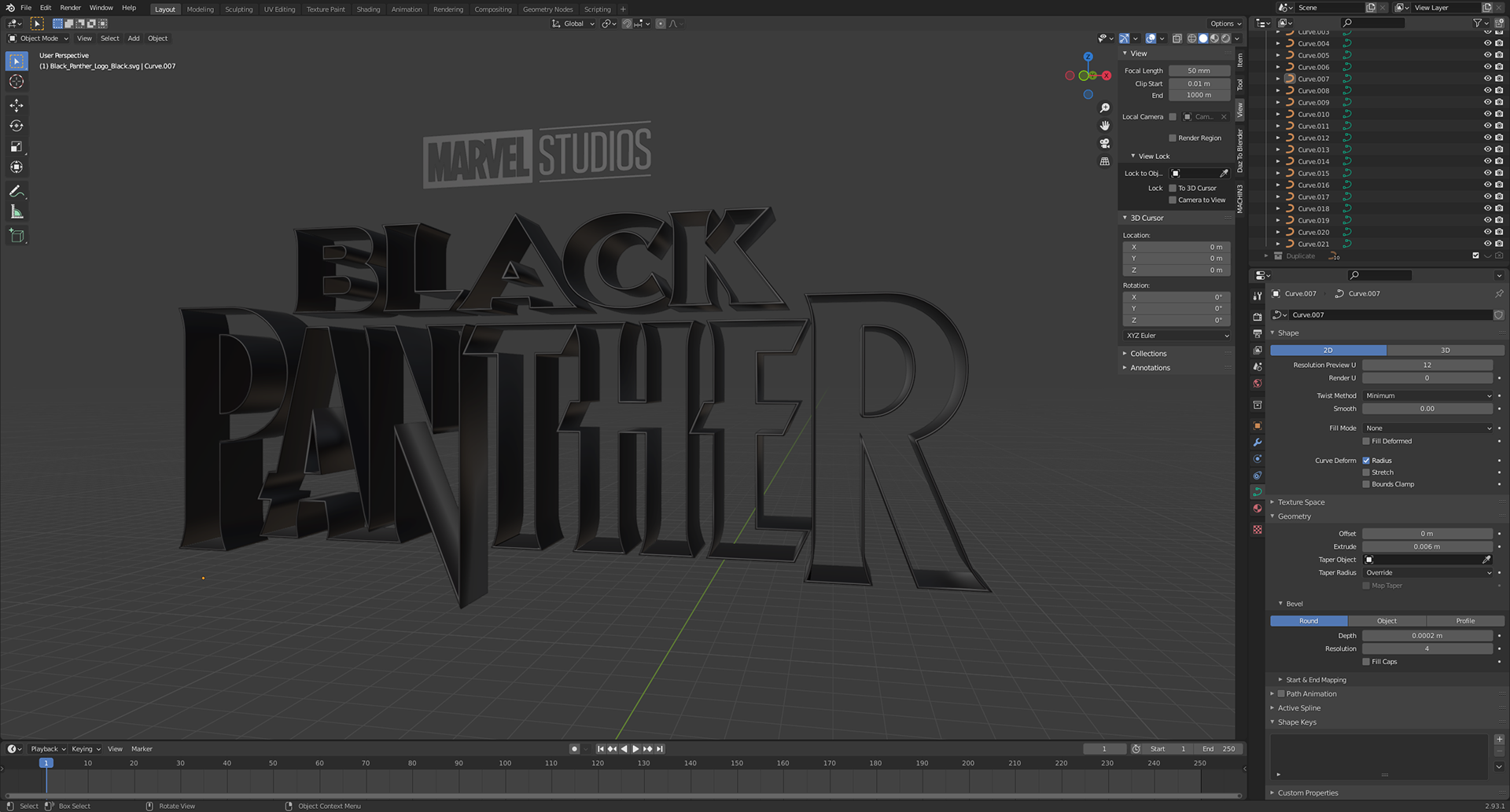Open the Keying popover in timeline
Screen dimensions: 1510x812
point(86,749)
